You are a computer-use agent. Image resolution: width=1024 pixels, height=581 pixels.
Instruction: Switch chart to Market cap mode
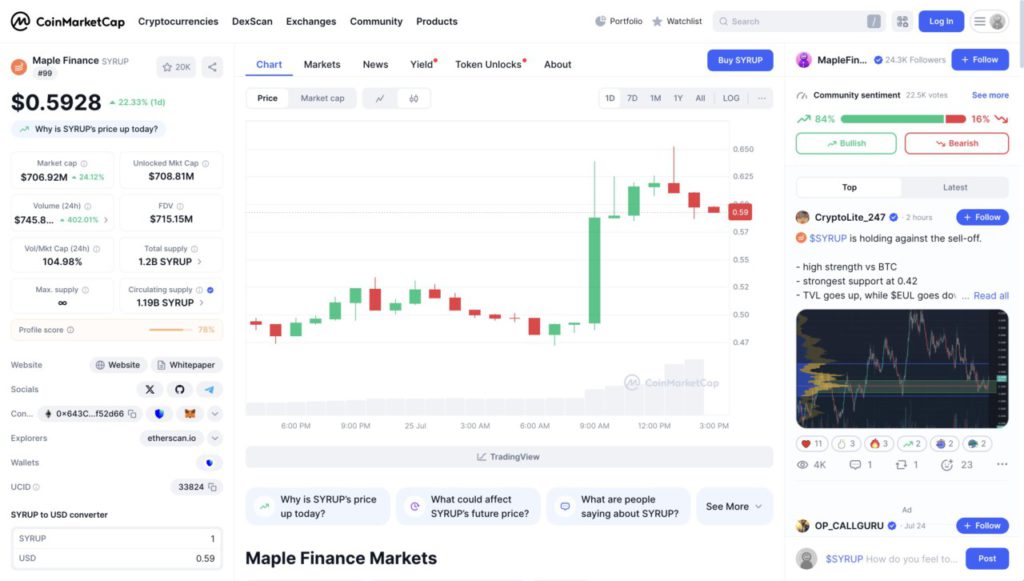(322, 98)
